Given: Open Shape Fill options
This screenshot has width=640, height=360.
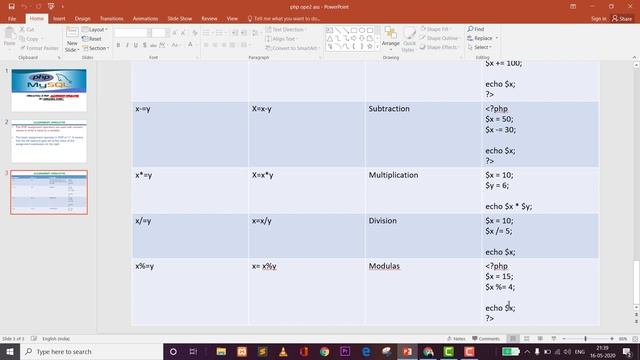Looking at the screenshot, I should [x=435, y=29].
